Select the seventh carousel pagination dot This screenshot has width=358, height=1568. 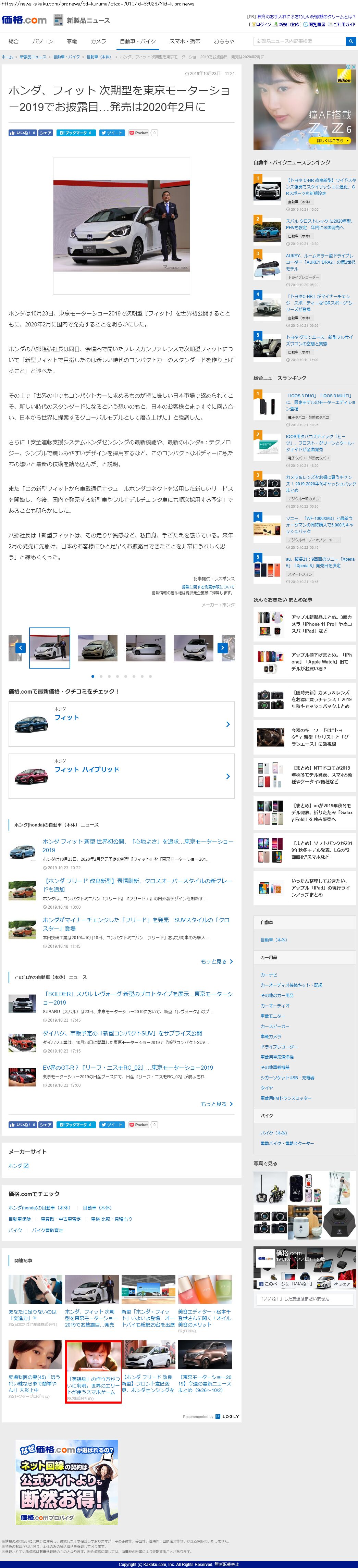click(x=142, y=676)
